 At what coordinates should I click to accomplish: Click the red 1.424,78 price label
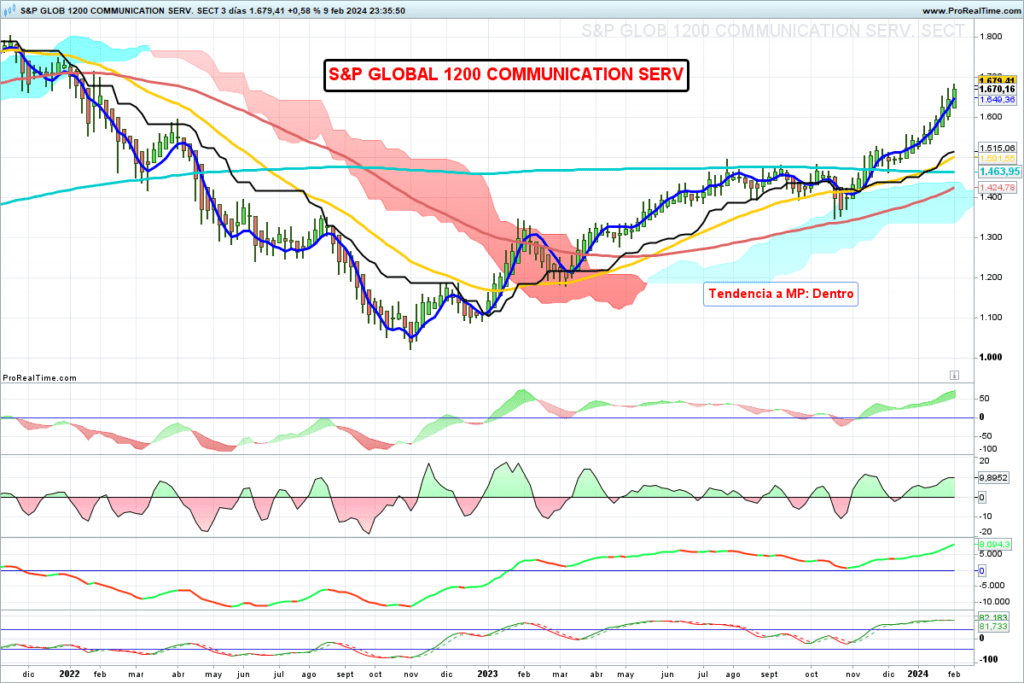997,187
